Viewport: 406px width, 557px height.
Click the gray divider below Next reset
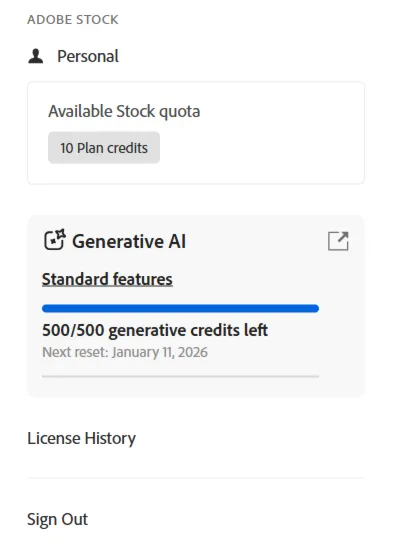pyautogui.click(x=180, y=376)
